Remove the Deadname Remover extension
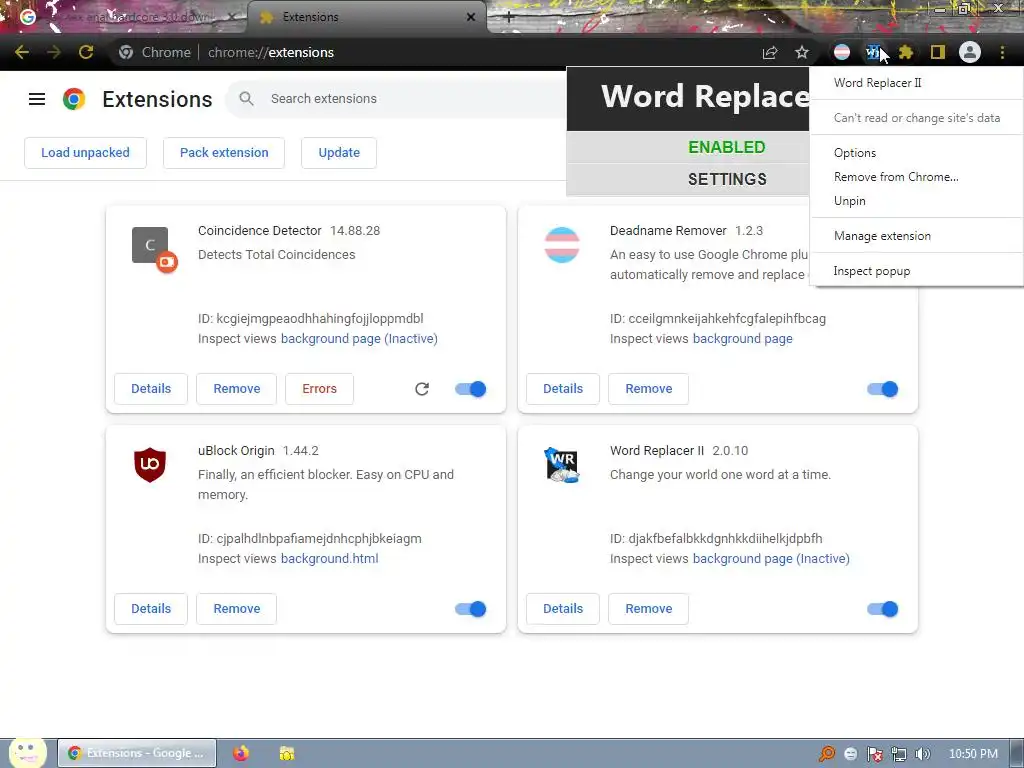The width and height of the screenshot is (1024, 768). tap(648, 389)
